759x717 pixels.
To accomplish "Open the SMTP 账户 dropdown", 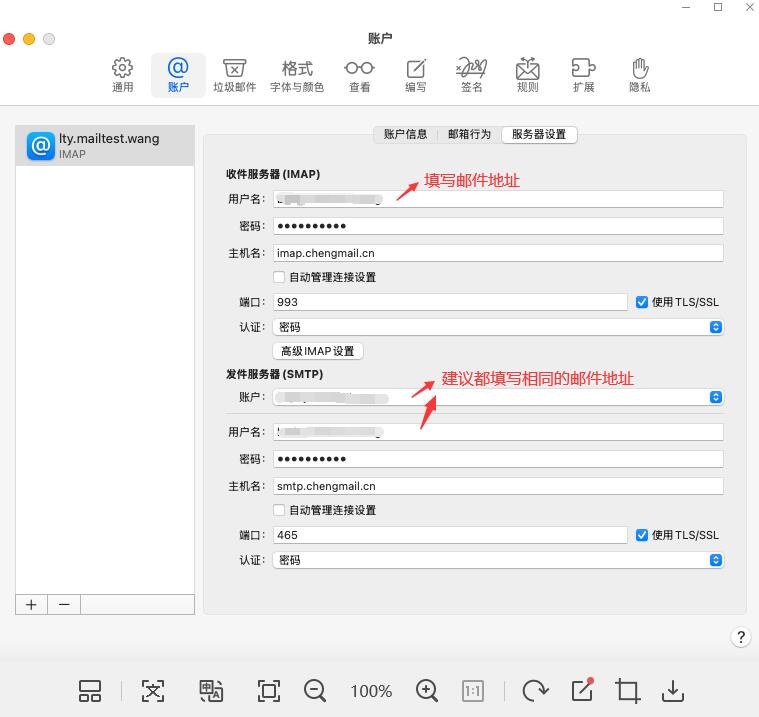I will (x=498, y=397).
